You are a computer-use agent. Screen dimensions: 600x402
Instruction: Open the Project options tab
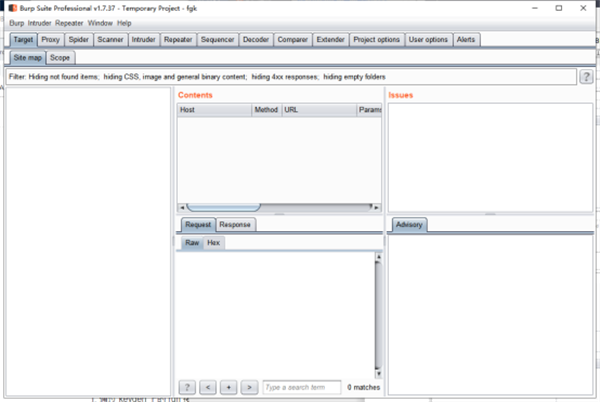tap(376, 40)
